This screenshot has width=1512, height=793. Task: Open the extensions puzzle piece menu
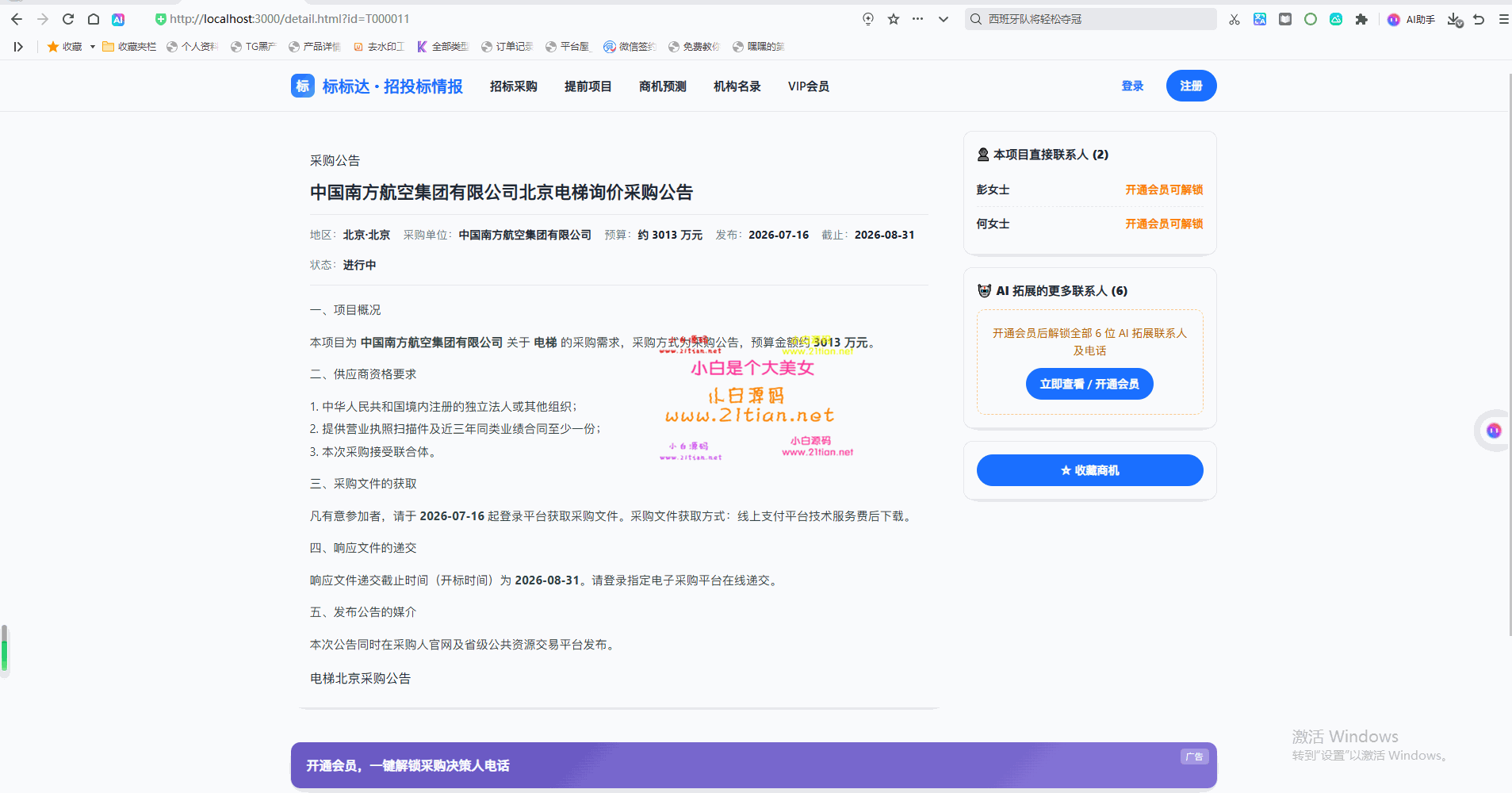(1361, 19)
